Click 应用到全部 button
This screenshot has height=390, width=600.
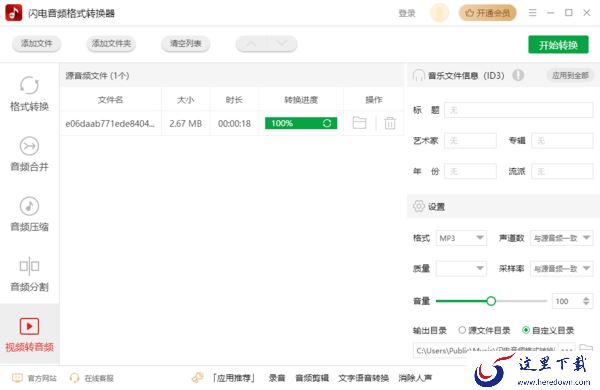click(x=570, y=75)
